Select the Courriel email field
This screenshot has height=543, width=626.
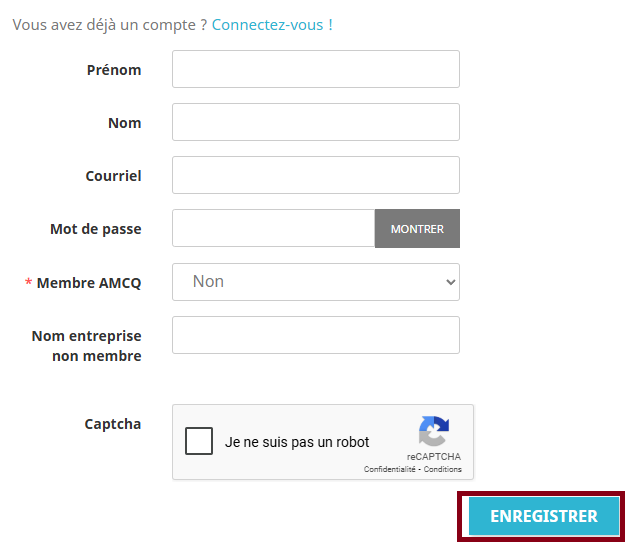[x=315, y=175]
